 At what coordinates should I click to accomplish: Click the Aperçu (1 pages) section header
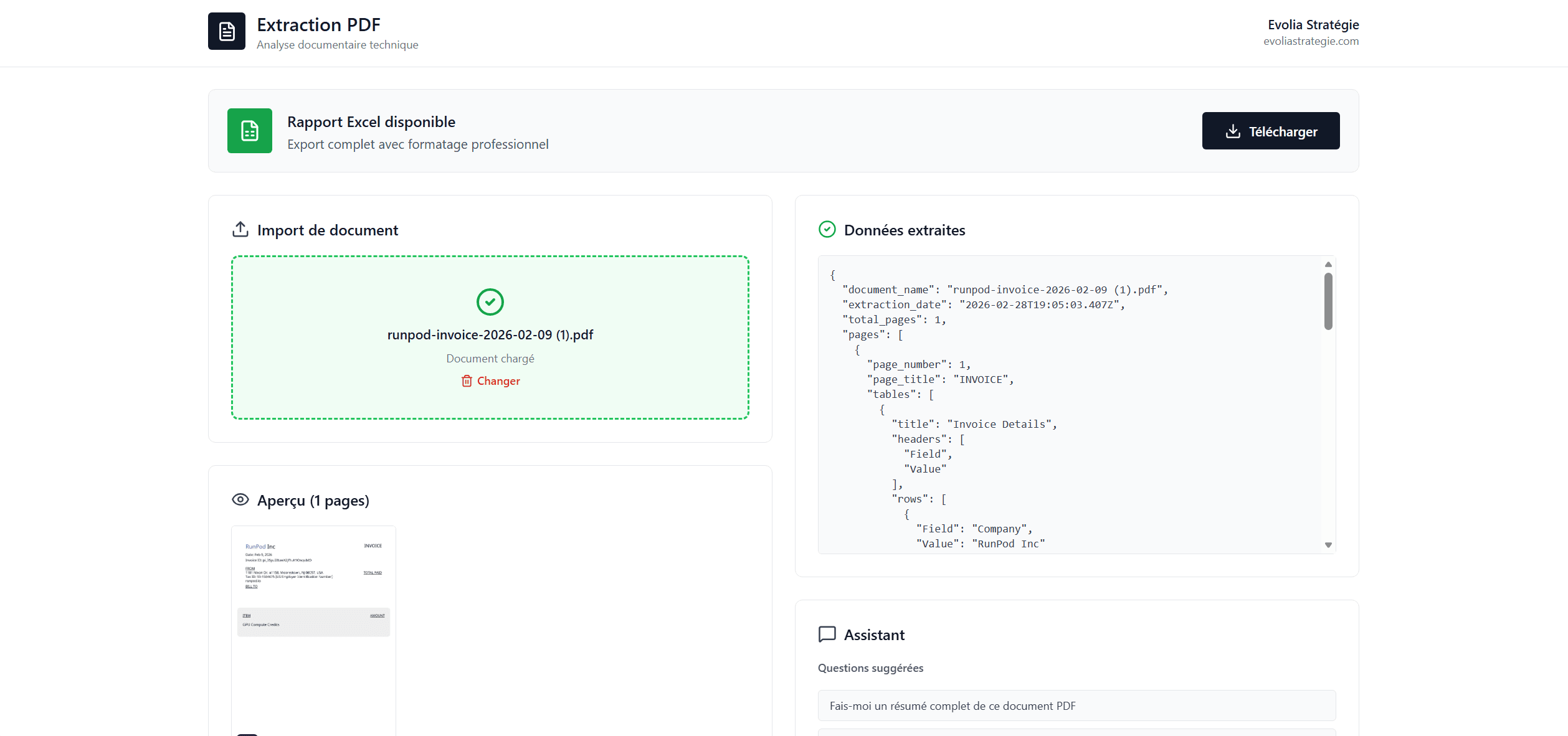point(313,499)
